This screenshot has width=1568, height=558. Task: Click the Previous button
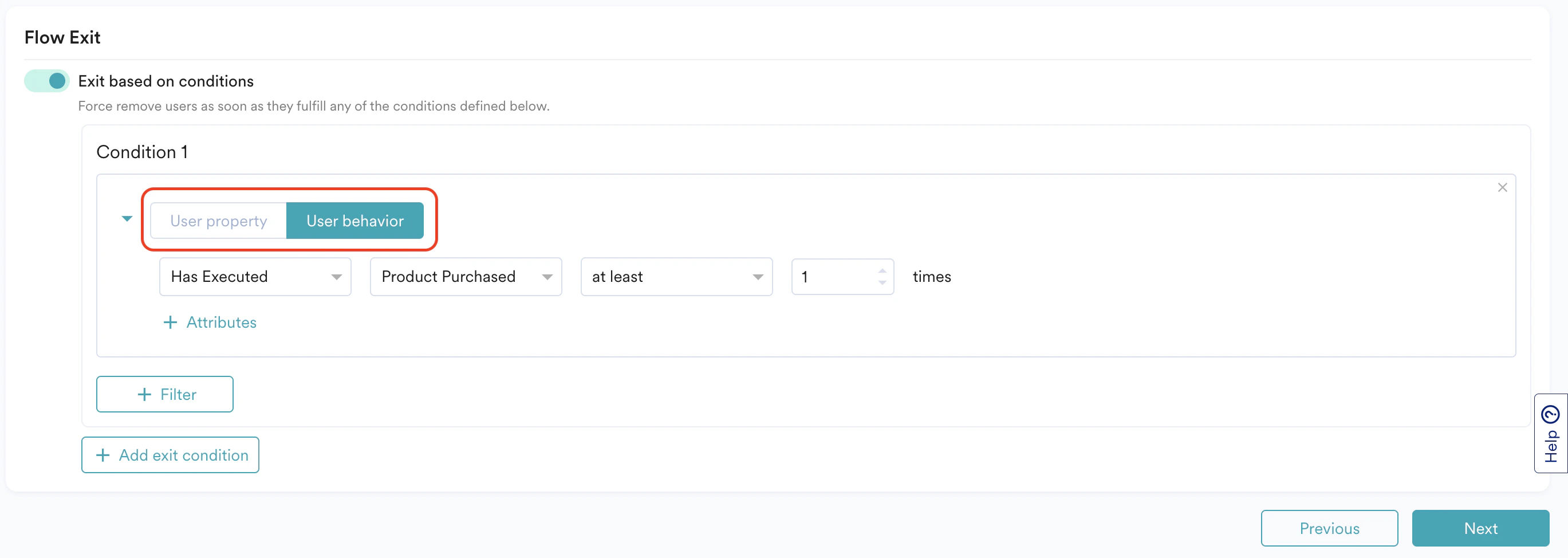click(1329, 528)
